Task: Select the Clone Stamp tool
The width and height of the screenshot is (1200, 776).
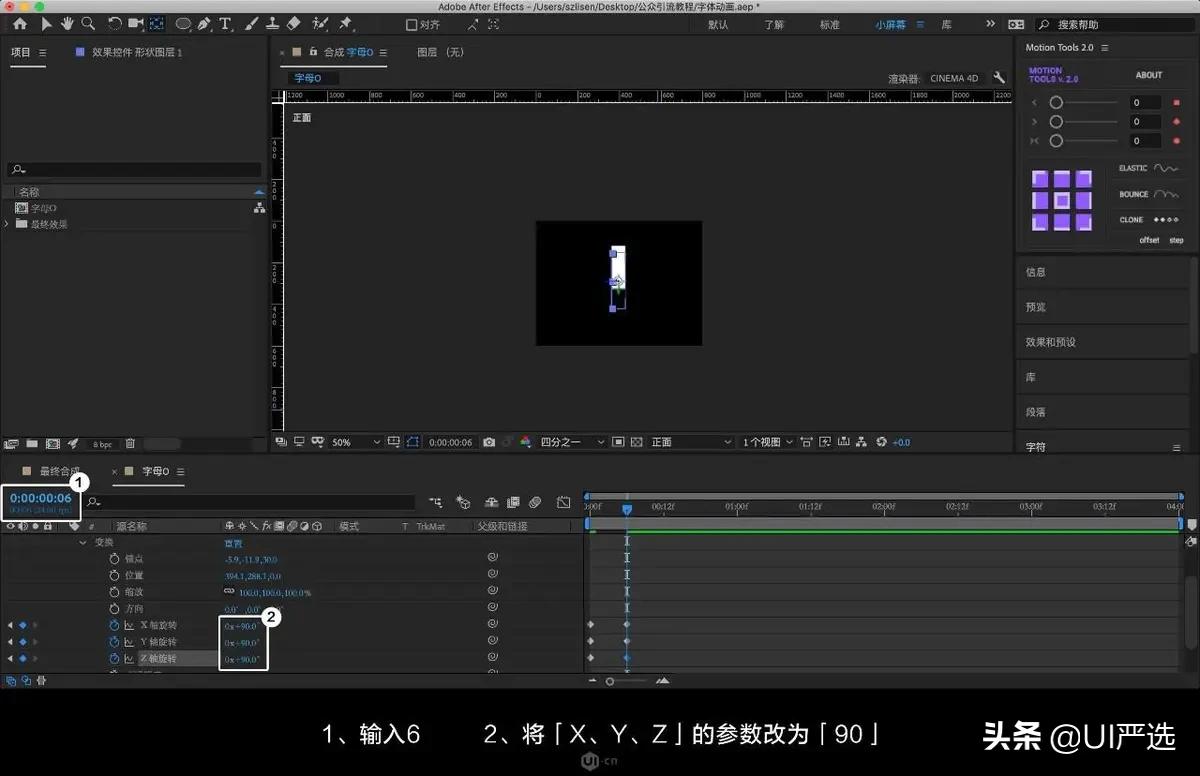Action: (x=272, y=24)
